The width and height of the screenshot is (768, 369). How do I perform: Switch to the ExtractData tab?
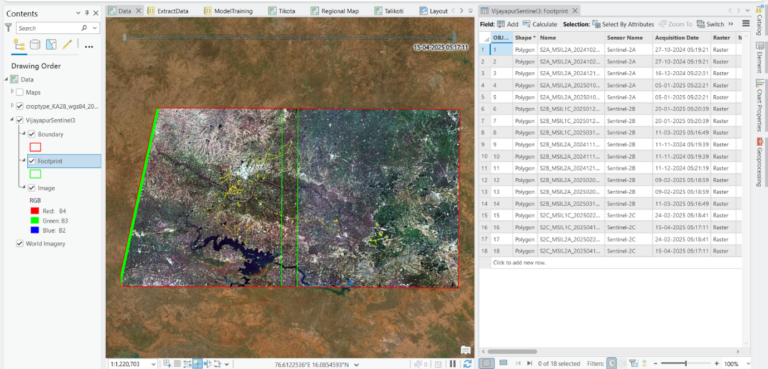(167, 10)
